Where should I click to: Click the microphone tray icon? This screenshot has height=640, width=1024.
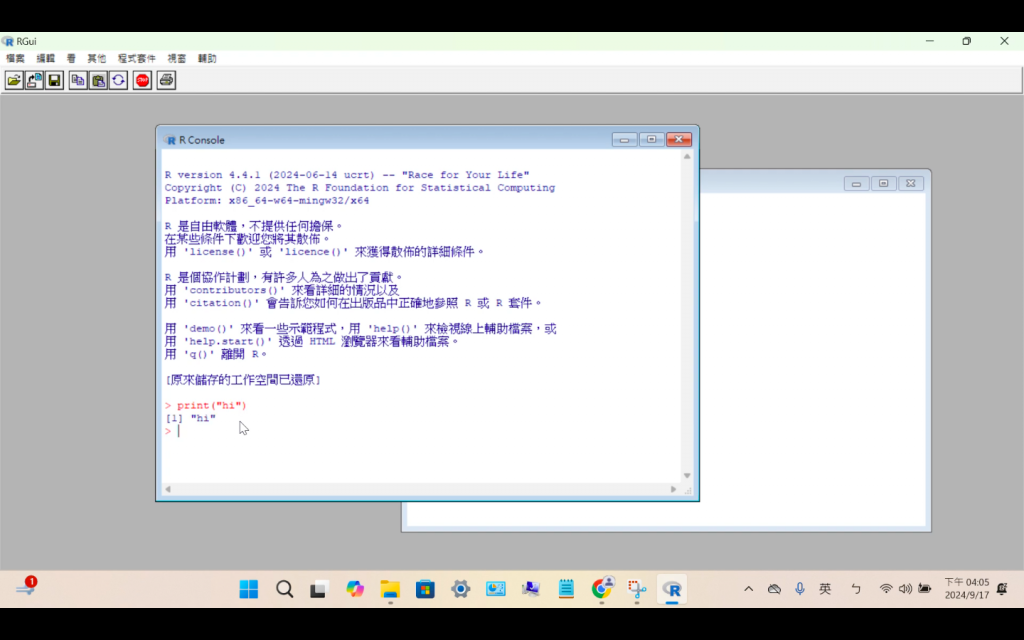(800, 589)
